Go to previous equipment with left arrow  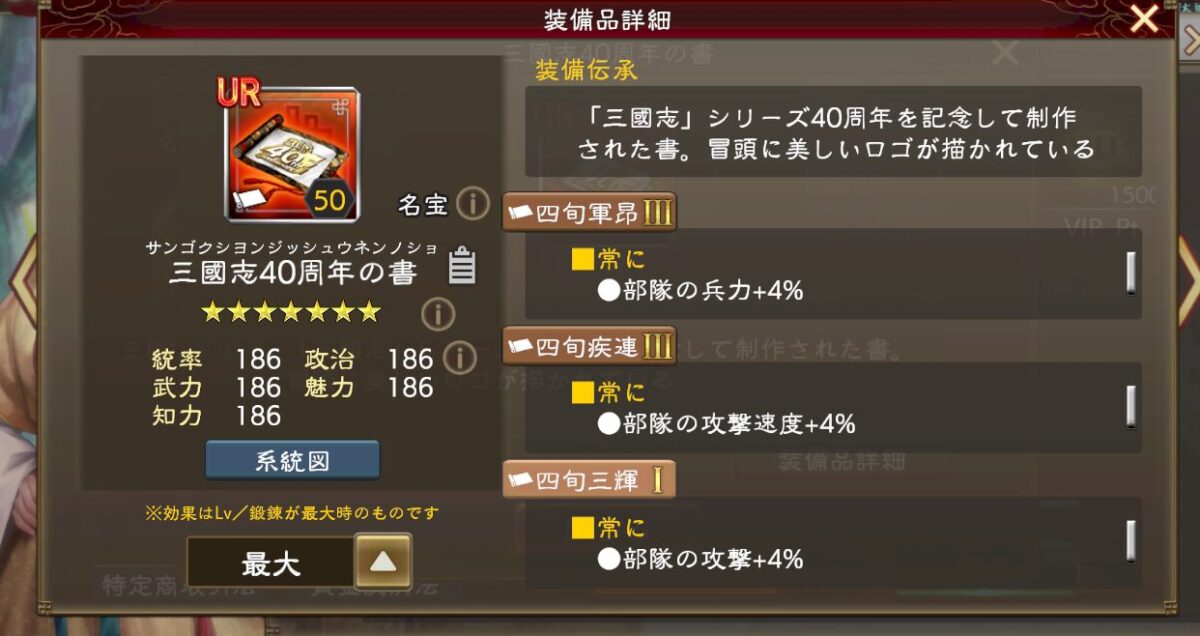point(23,280)
